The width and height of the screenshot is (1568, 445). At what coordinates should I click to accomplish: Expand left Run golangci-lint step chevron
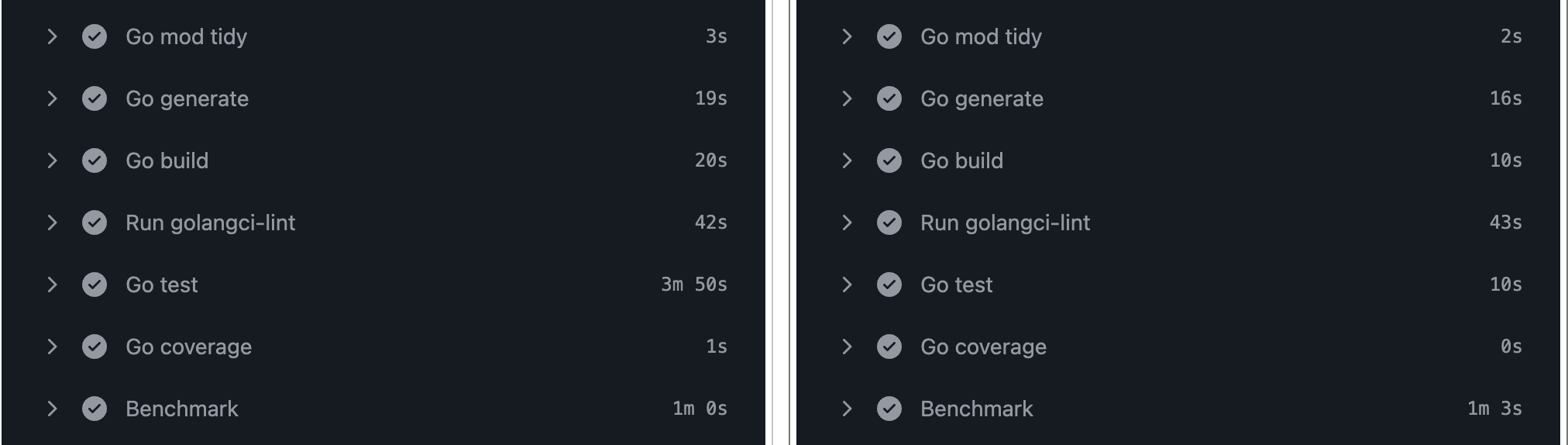click(52, 222)
